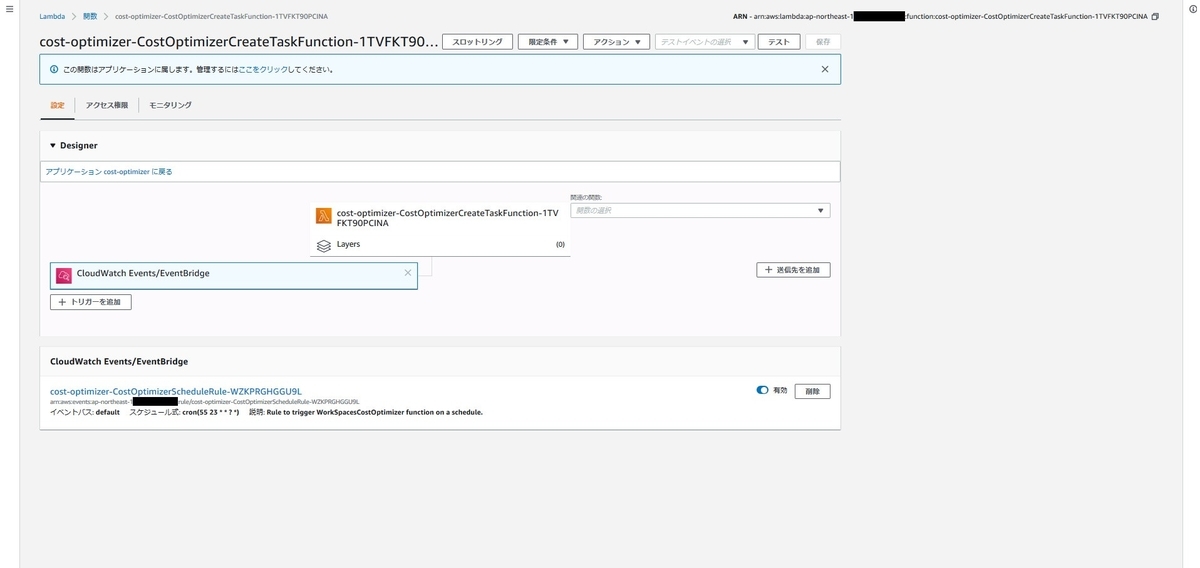The image size is (1200, 568).
Task: Open the test event selection dropdown
Action: coord(704,42)
